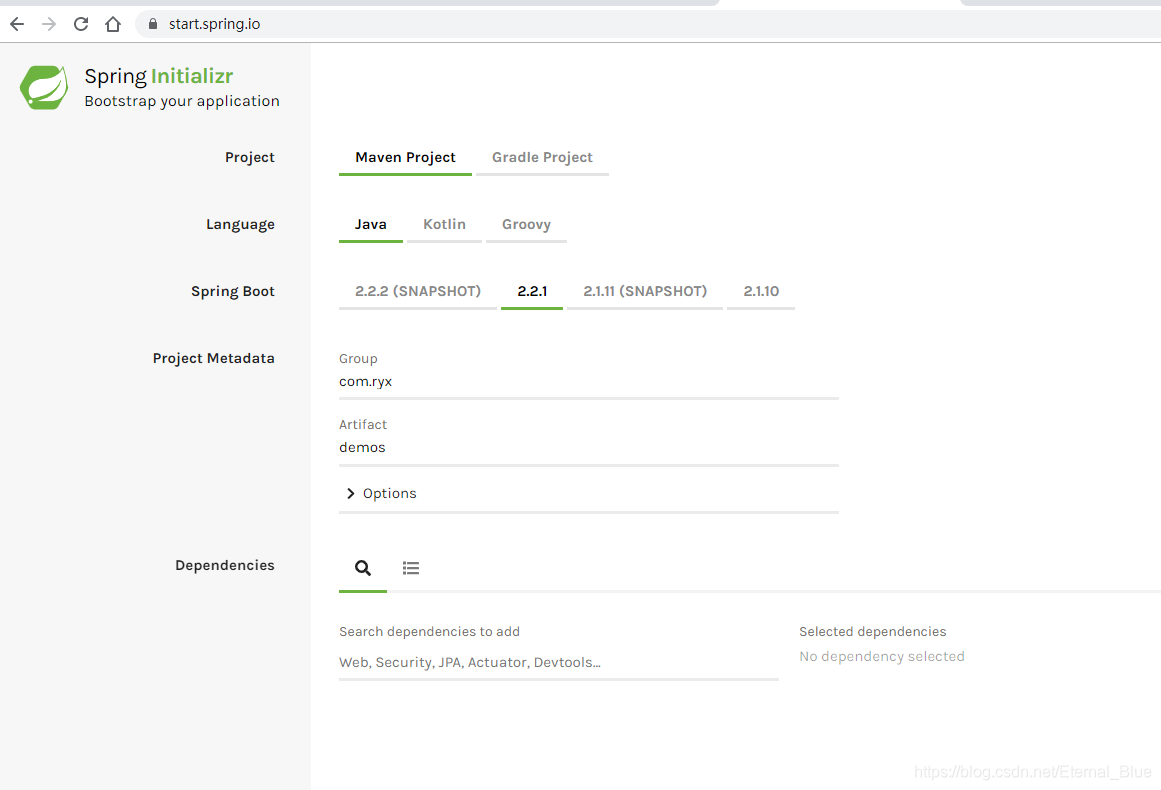The height and width of the screenshot is (790, 1161).
Task: Choose Kotlin as the language
Action: (x=444, y=224)
